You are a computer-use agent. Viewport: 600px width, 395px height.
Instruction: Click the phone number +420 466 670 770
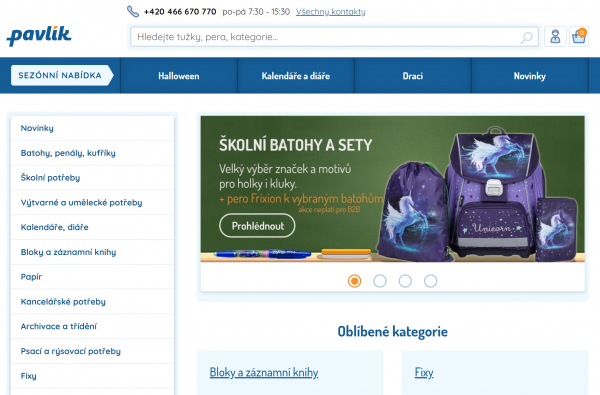pos(180,12)
